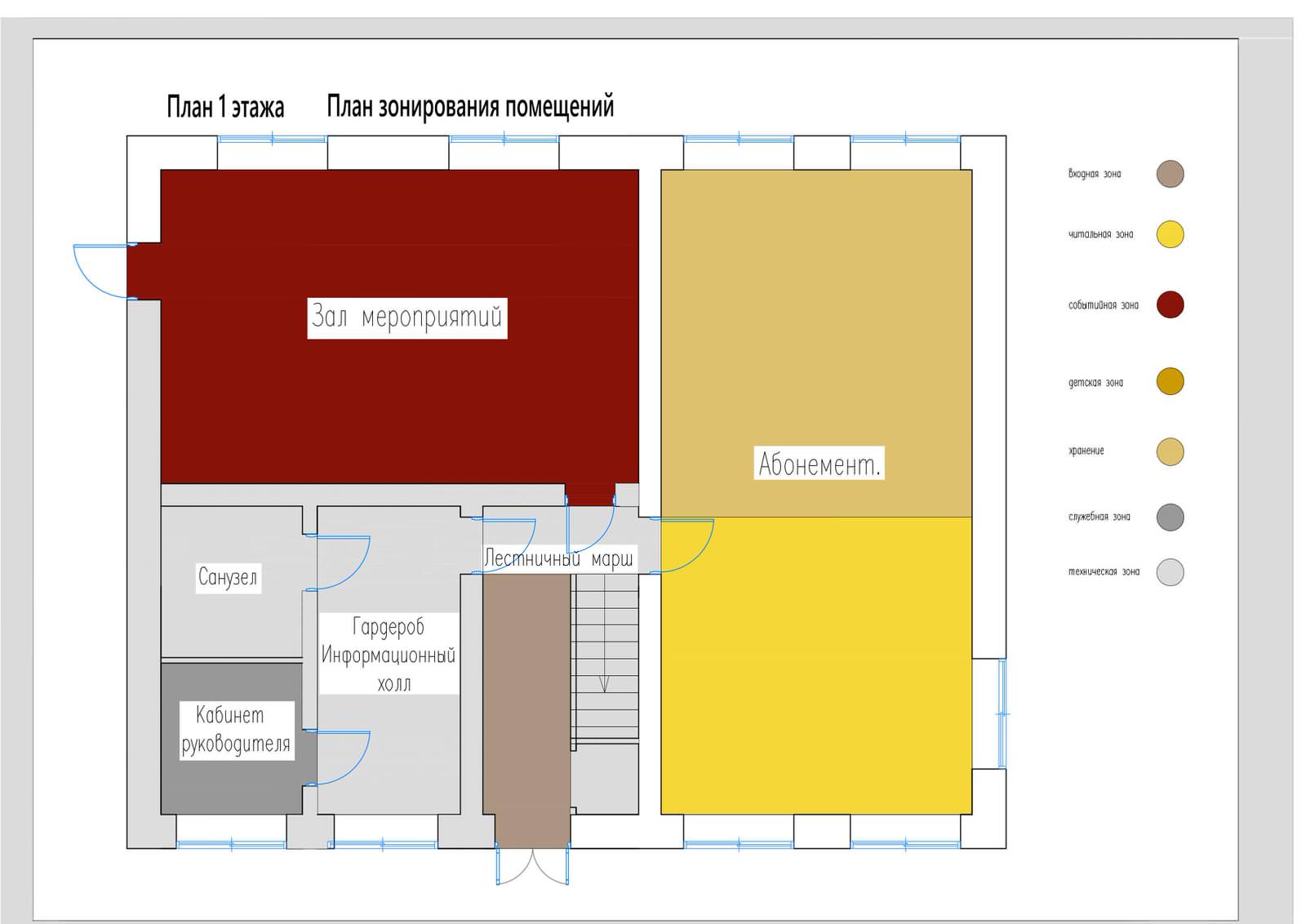Pick the dark red событийная зона swatch
Viewport: 1306px width, 924px height.
(1170, 304)
